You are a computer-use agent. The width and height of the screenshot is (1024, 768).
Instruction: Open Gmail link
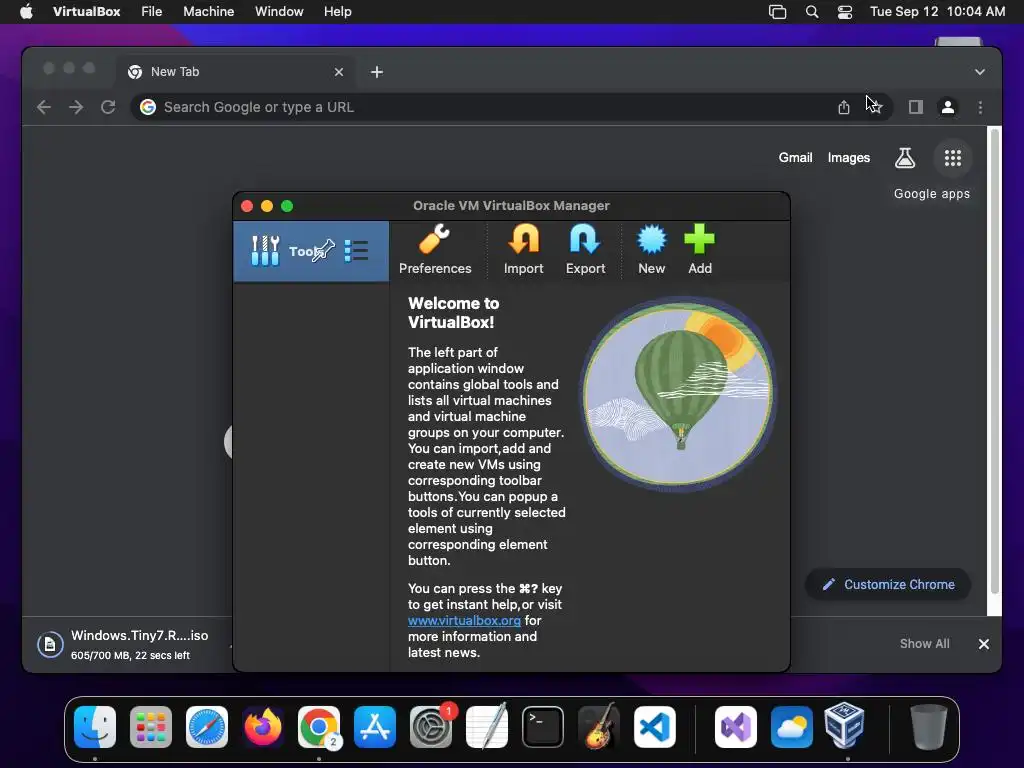(x=795, y=157)
